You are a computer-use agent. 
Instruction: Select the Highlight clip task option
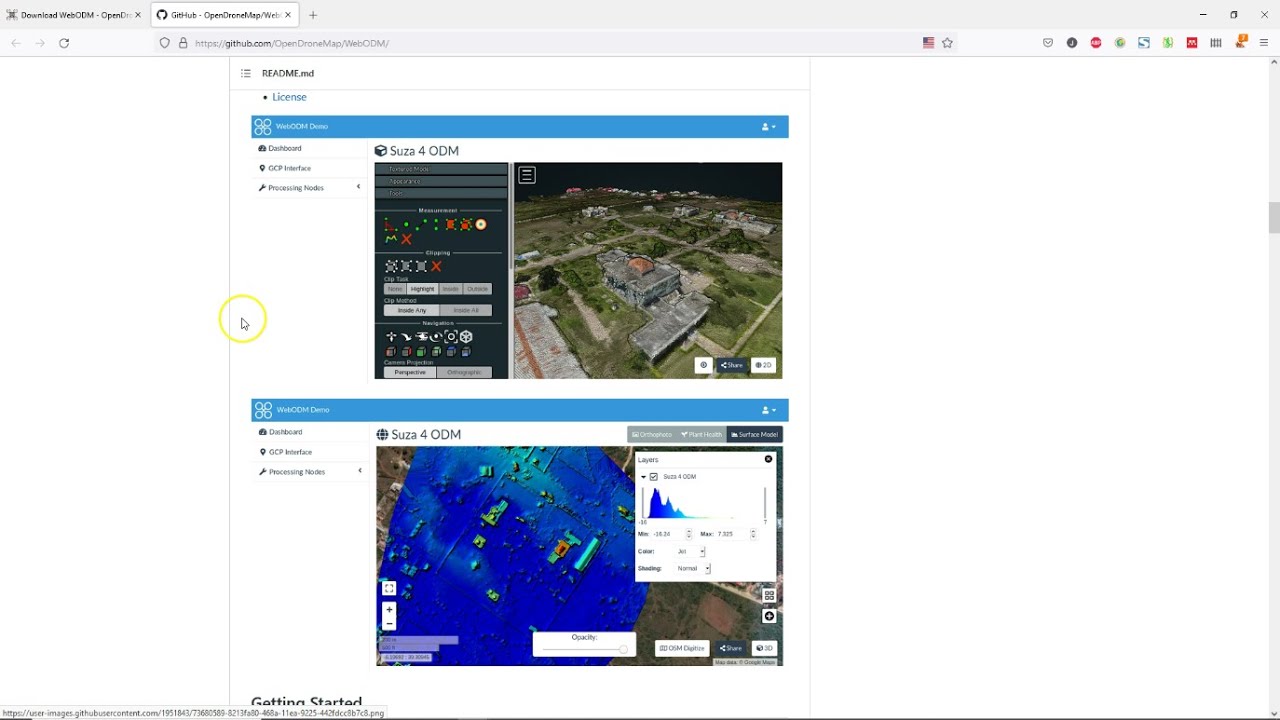[x=422, y=289]
